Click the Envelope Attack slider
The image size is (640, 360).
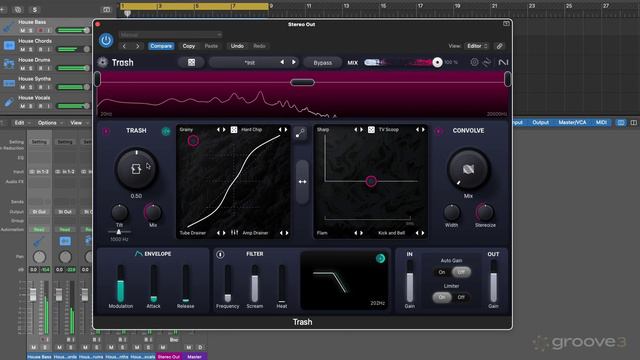click(153, 284)
